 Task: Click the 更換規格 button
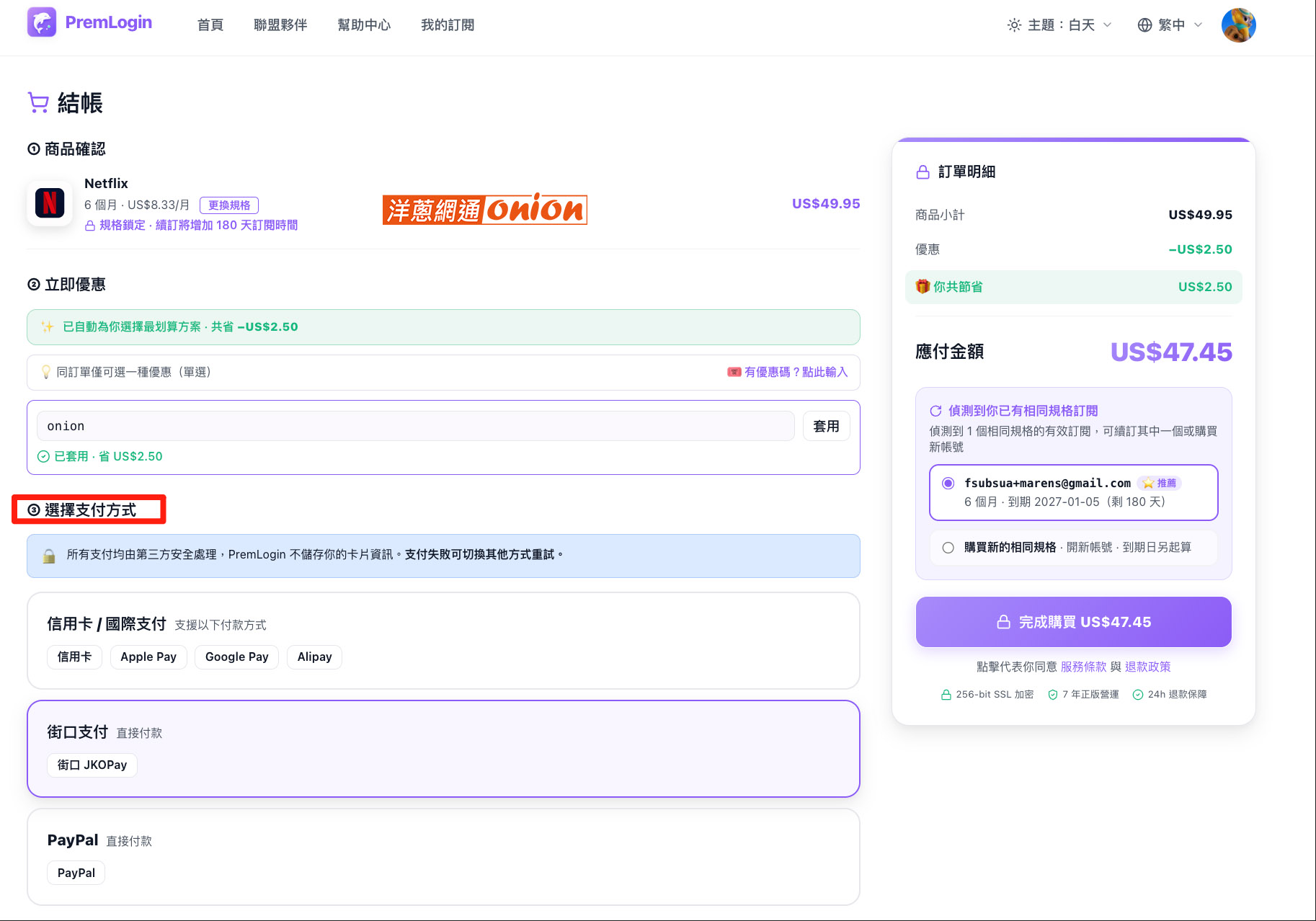pos(229,205)
